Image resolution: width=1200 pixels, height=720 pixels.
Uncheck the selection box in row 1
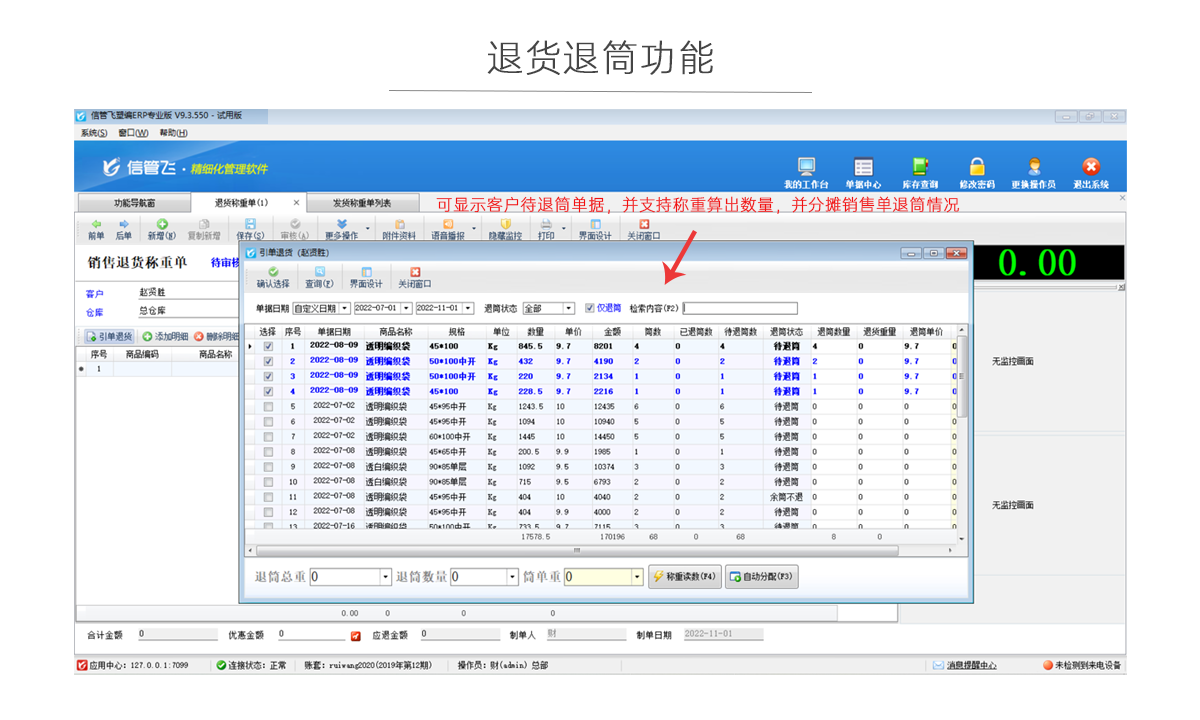pyautogui.click(x=268, y=346)
